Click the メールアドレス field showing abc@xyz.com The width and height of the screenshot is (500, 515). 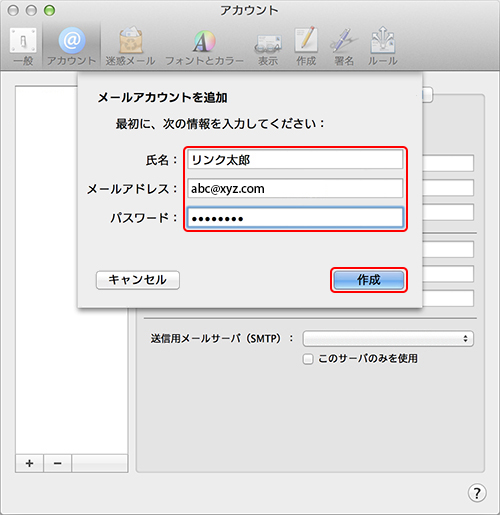[295, 189]
